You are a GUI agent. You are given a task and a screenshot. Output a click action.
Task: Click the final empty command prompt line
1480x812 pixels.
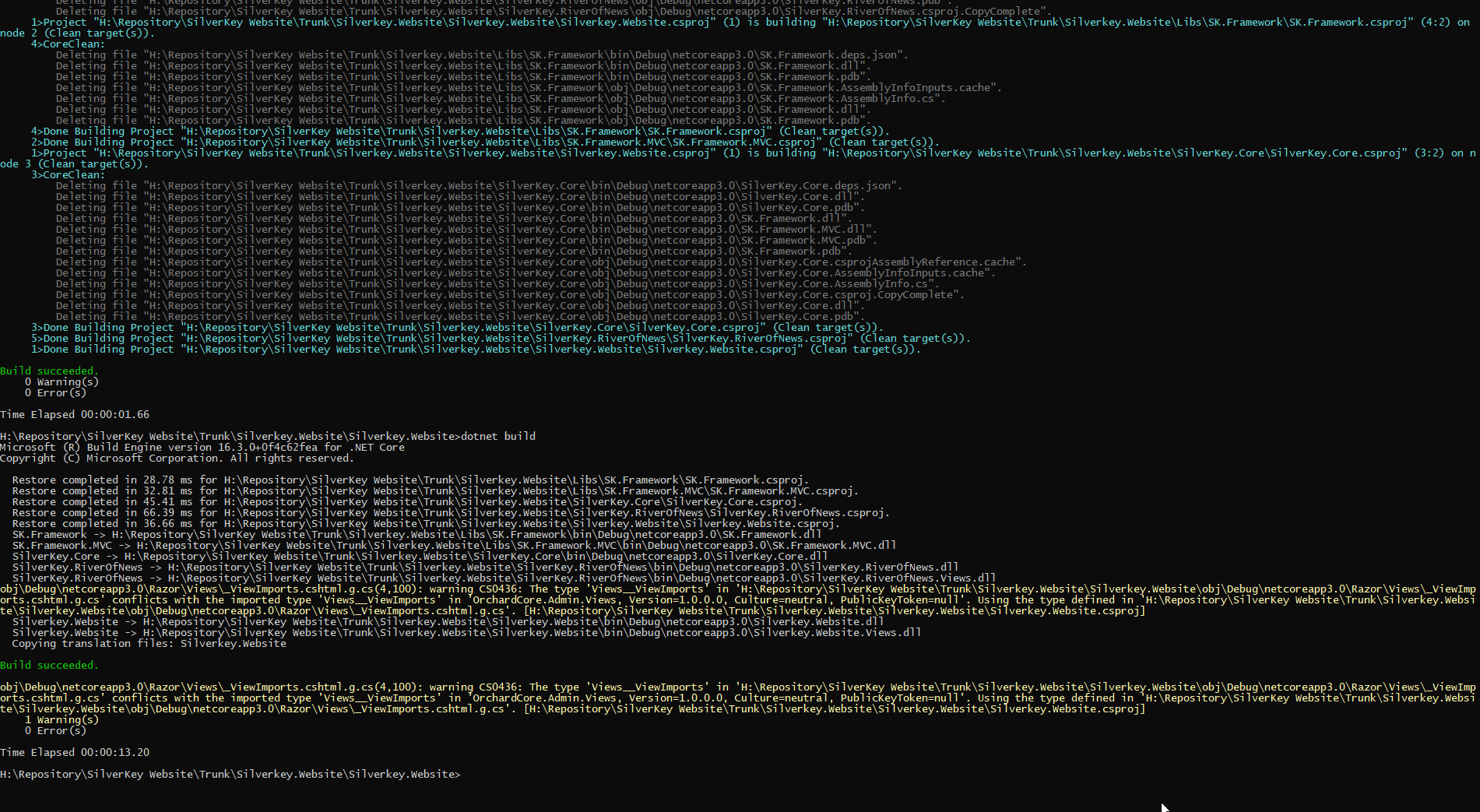click(230, 775)
